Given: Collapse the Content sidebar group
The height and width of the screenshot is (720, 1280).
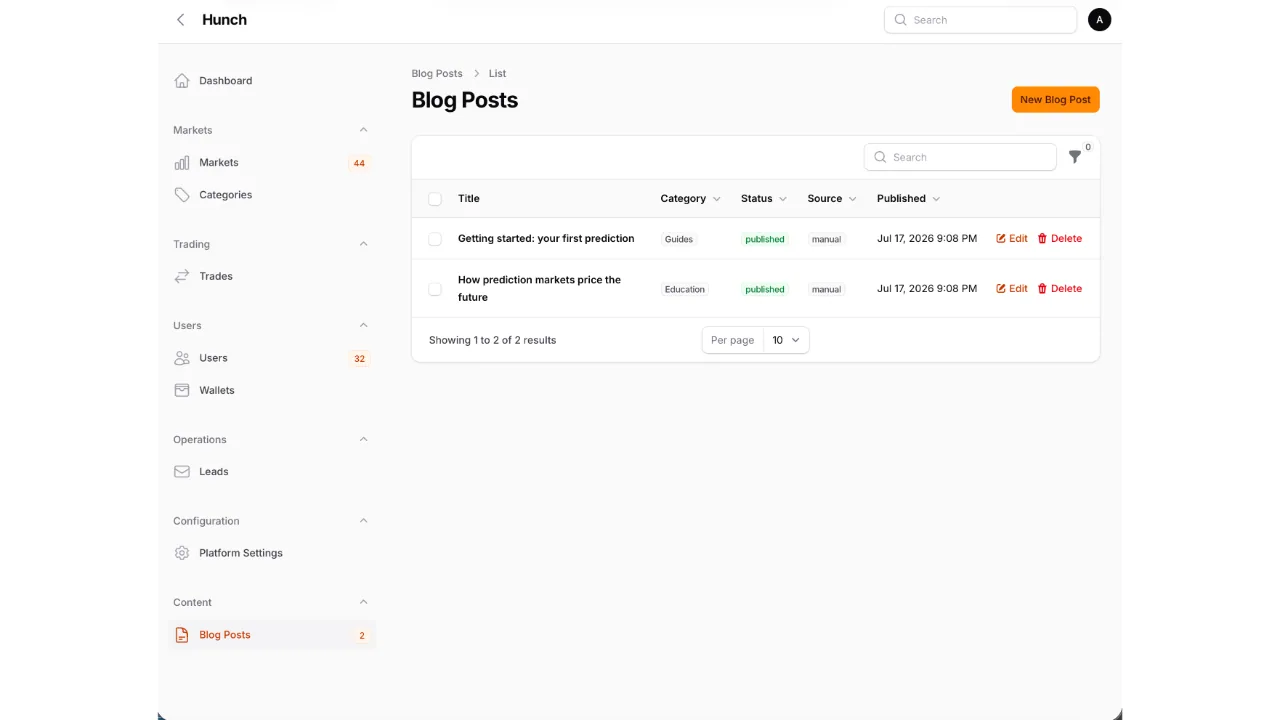Looking at the screenshot, I should (363, 602).
